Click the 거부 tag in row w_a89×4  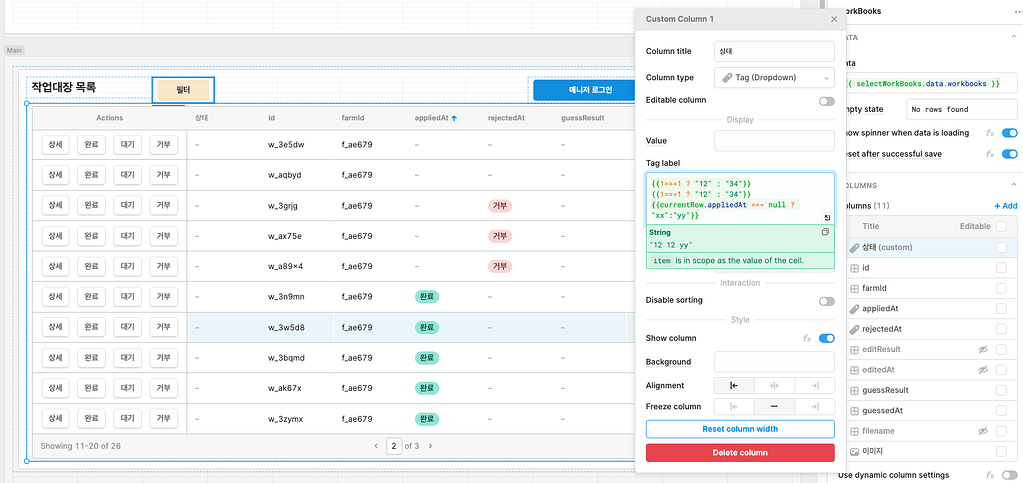pyautogui.click(x=500, y=266)
